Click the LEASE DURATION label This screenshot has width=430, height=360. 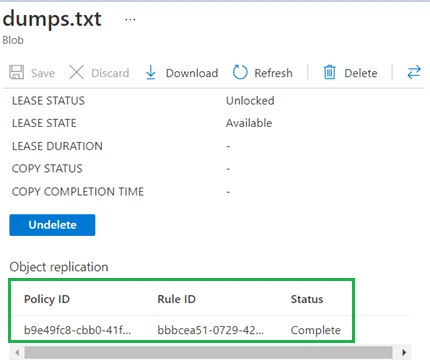click(x=57, y=146)
